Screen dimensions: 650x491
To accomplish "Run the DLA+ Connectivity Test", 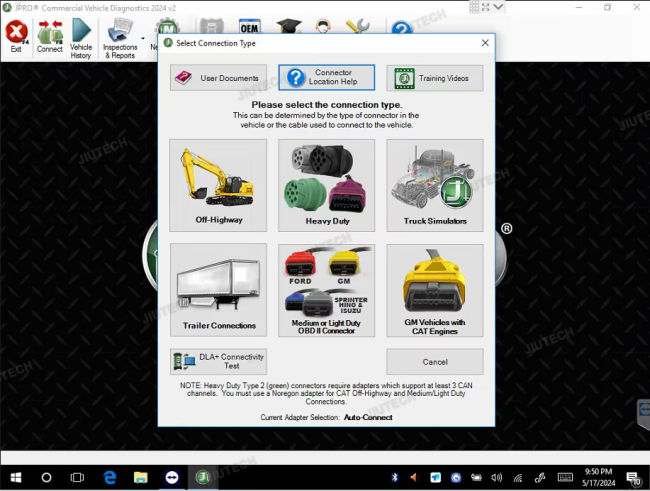I will (x=218, y=361).
